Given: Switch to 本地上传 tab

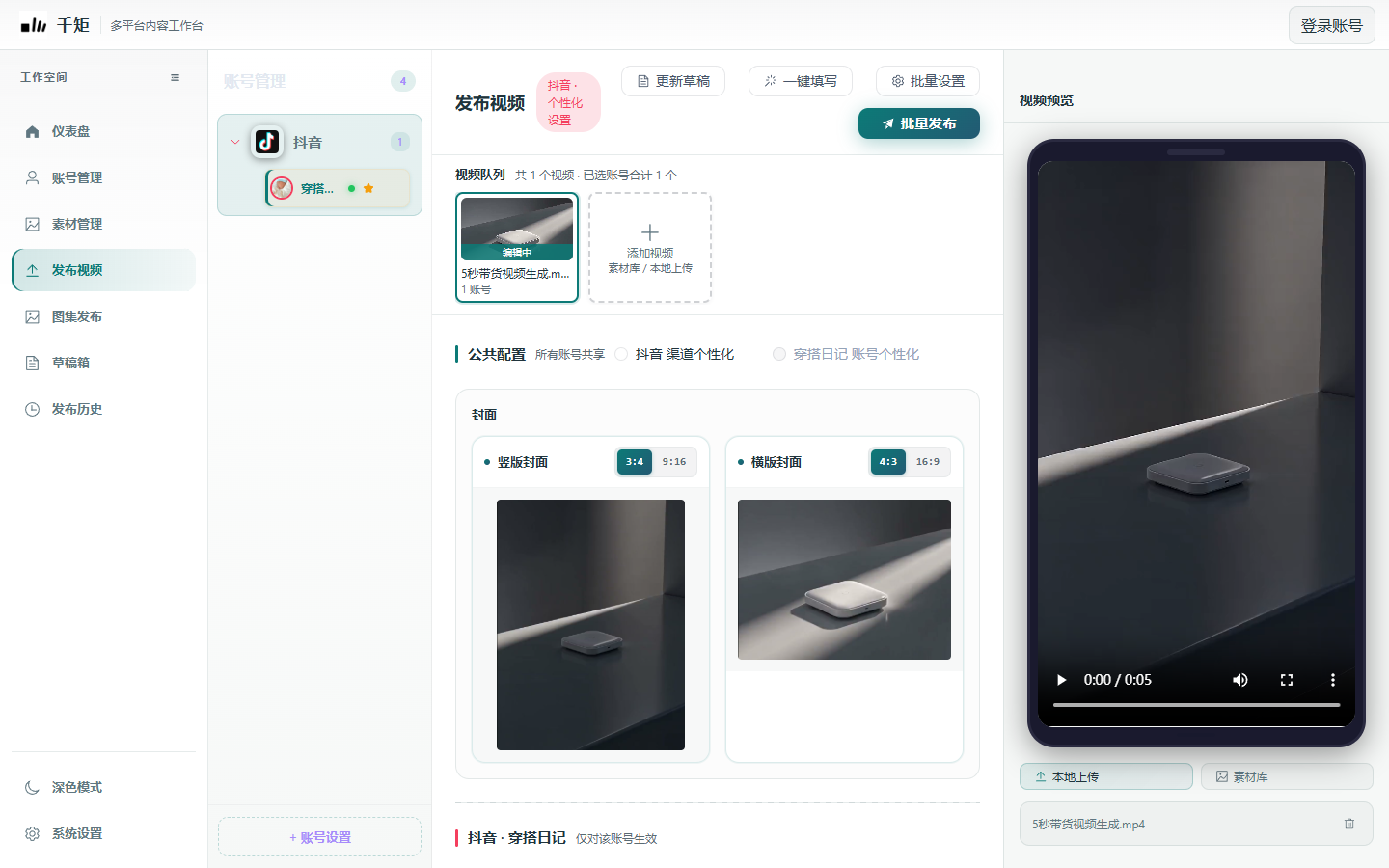Looking at the screenshot, I should coord(1106,776).
